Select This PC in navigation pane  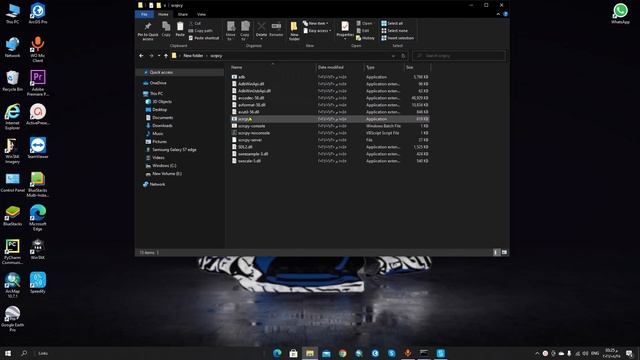click(x=156, y=93)
